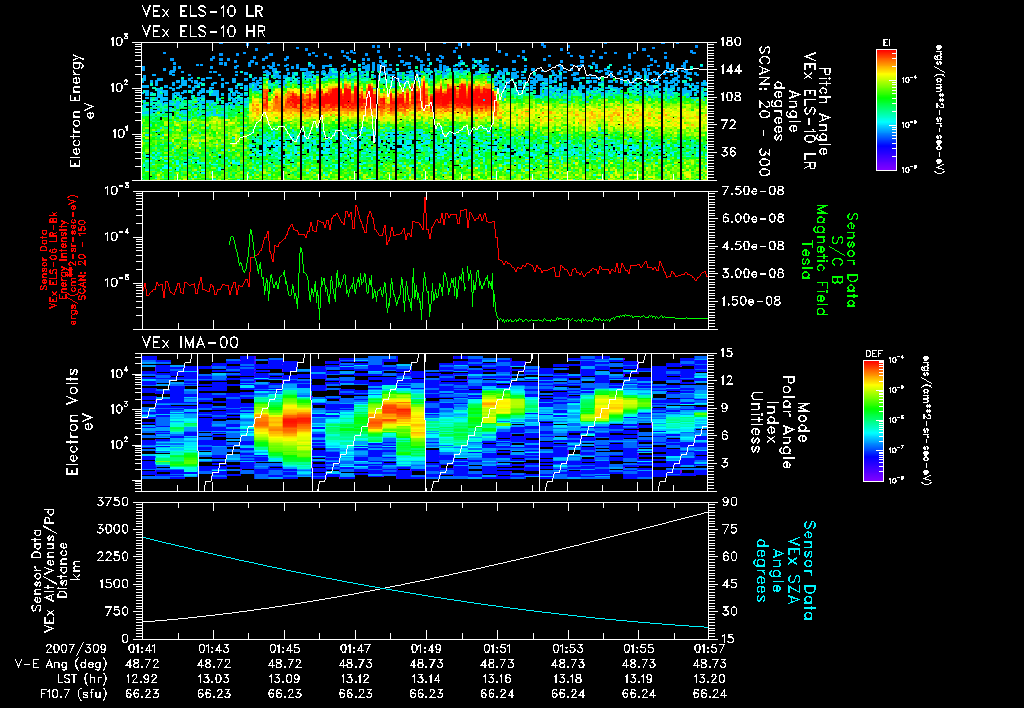Click the green 'Magnetic Field Tesla' axis label
The width and height of the screenshot is (1024, 708).
(x=812, y=260)
